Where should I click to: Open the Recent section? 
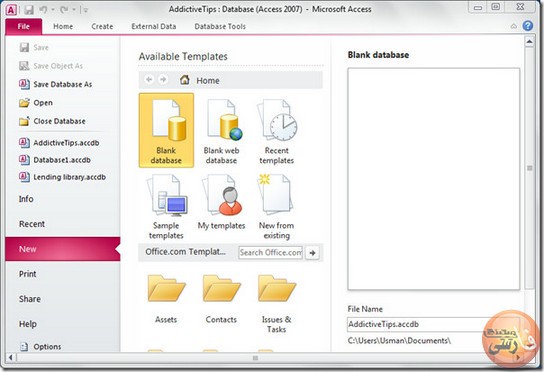[x=32, y=224]
